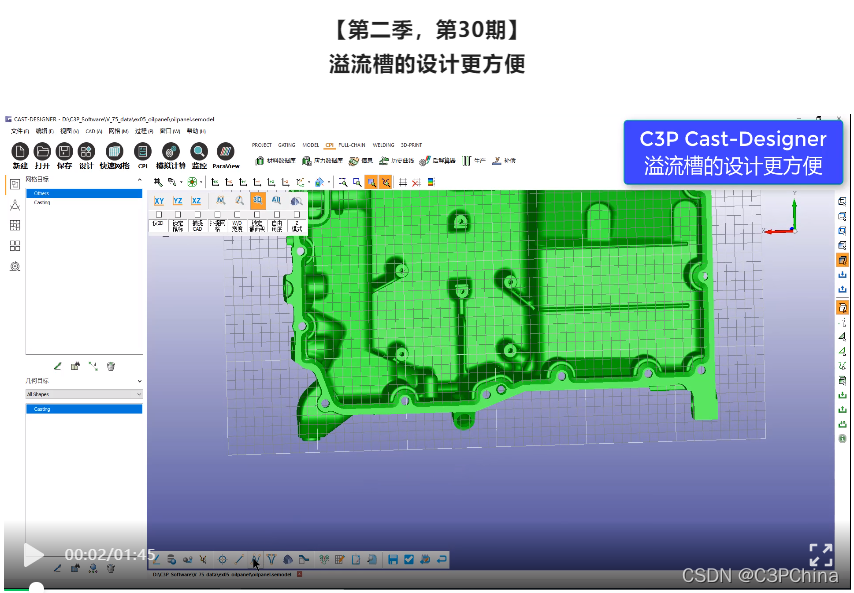Expand the geometry target panel chevron
Viewport: 854px width, 593px height.
click(139, 381)
